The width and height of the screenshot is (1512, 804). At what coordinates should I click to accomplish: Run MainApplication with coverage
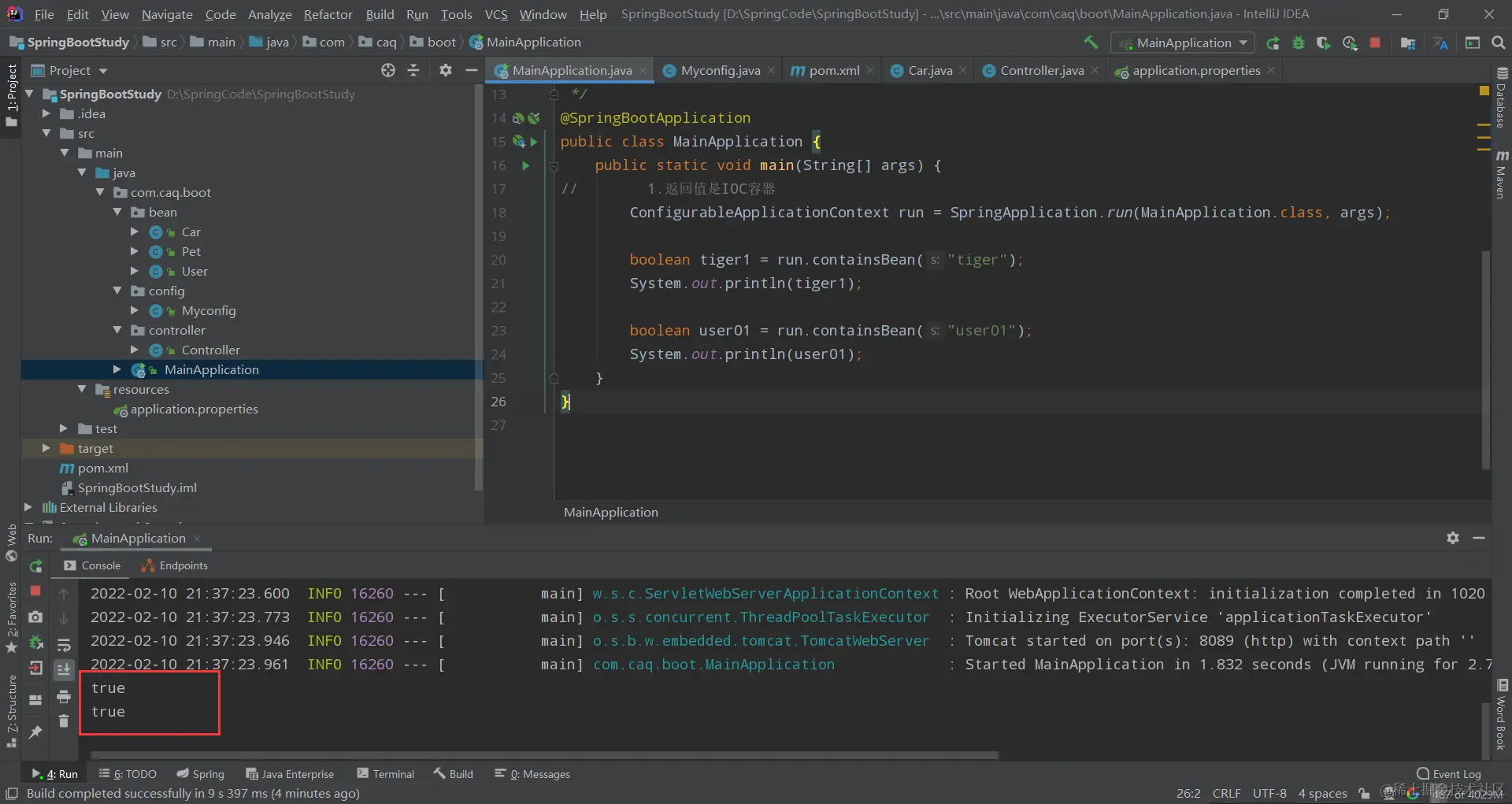click(x=1324, y=43)
